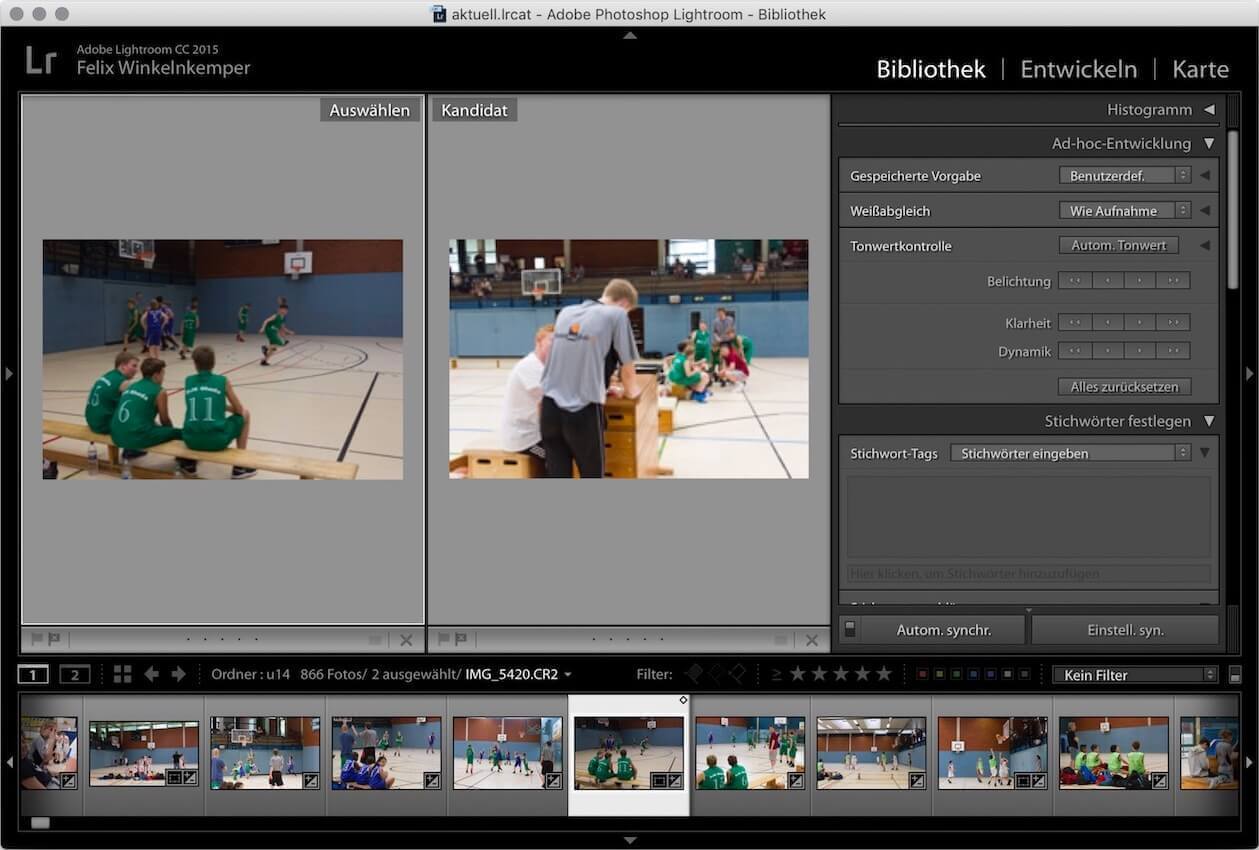Click the red color label filter swatch

tap(923, 675)
